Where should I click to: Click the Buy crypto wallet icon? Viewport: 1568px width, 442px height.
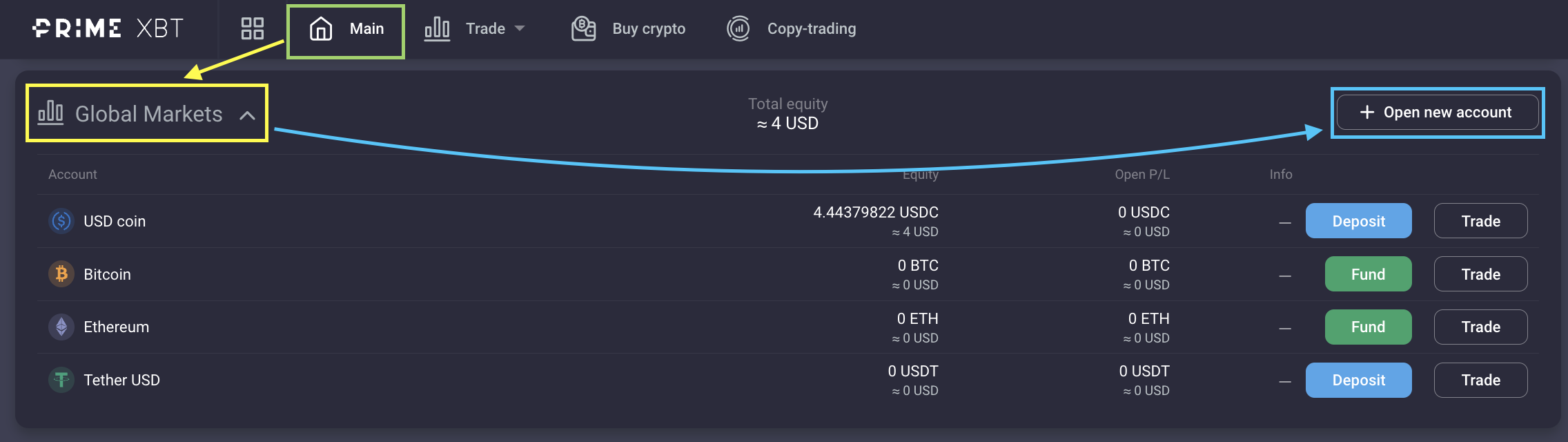pos(583,28)
